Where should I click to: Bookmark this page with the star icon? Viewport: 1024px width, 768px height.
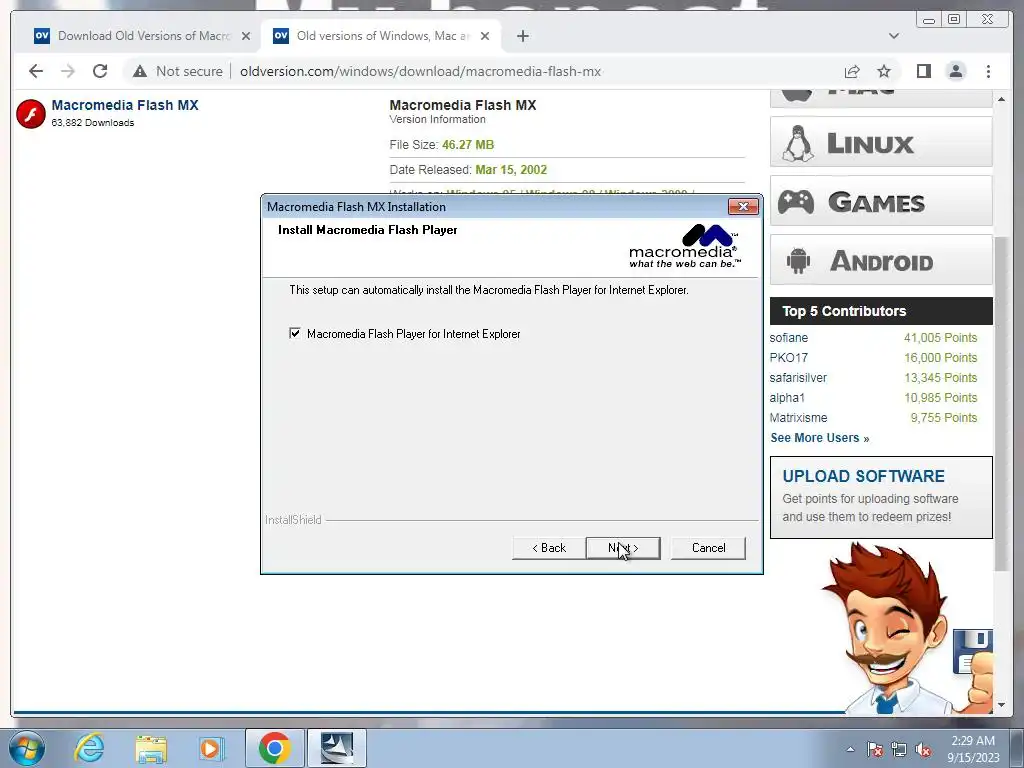point(884,71)
